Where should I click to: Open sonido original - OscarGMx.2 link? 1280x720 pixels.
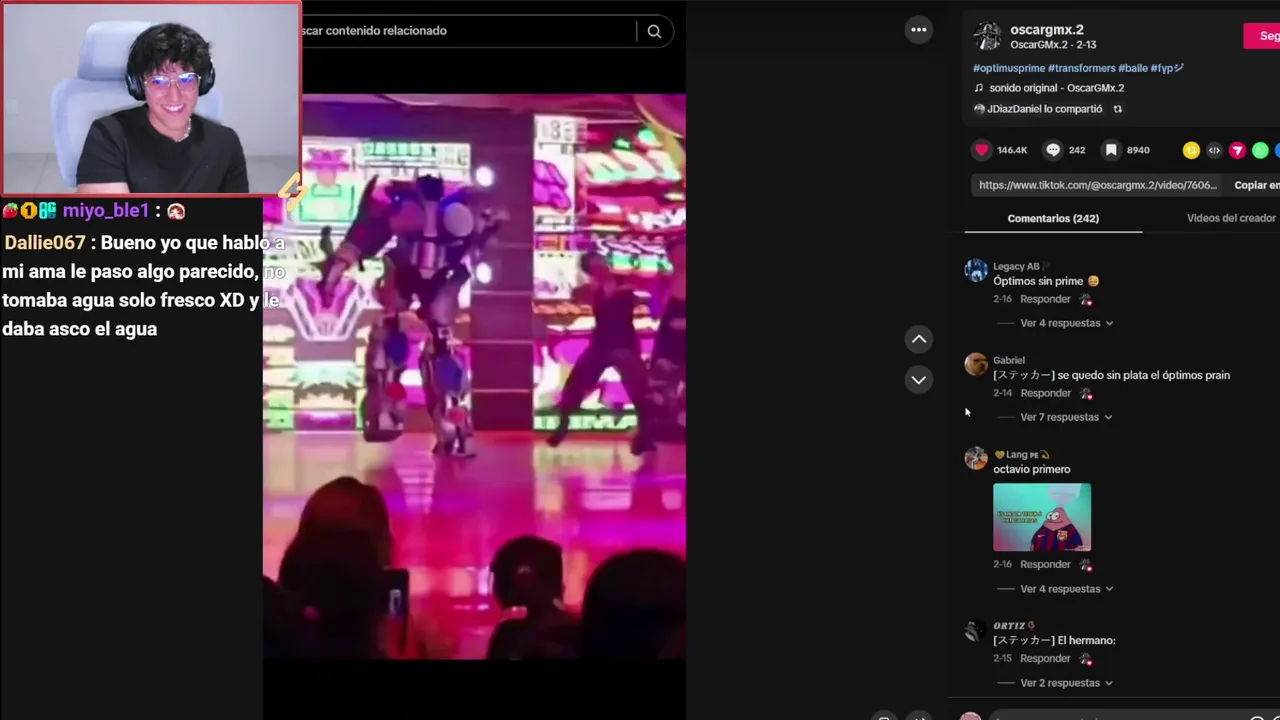pos(1056,88)
